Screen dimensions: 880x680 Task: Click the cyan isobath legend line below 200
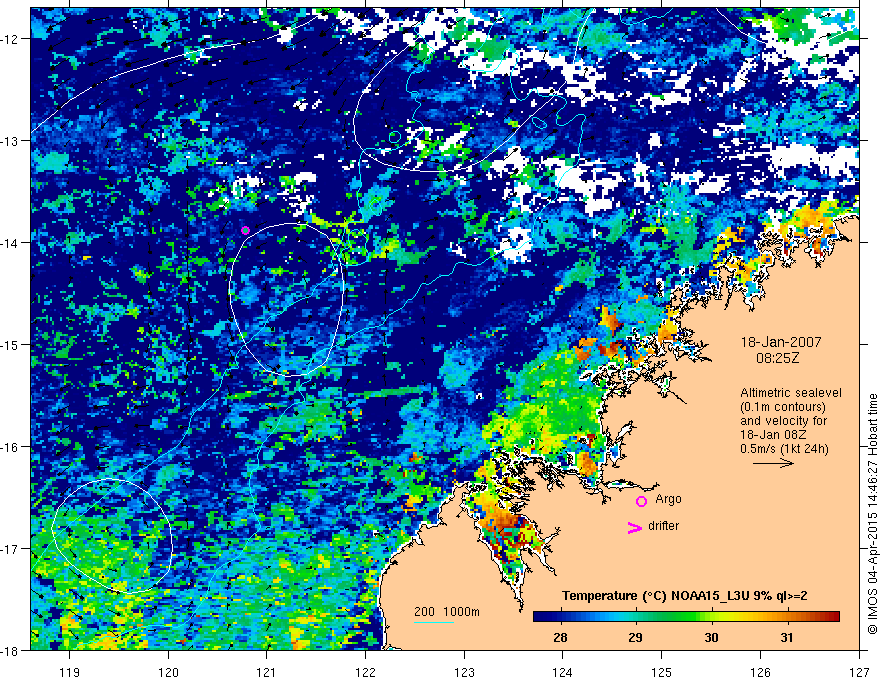(434, 622)
